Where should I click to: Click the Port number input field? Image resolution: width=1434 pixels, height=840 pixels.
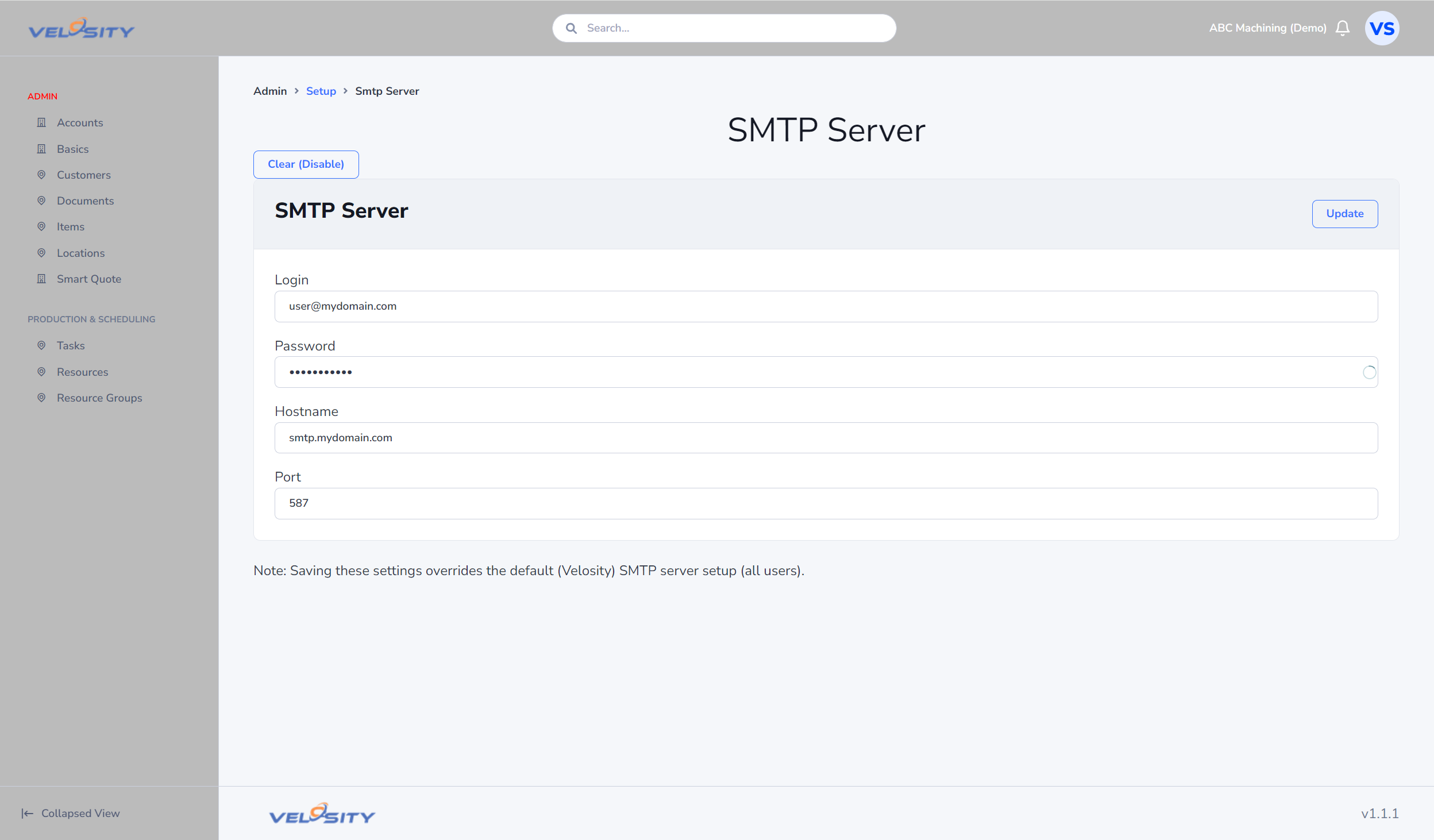[x=826, y=502]
